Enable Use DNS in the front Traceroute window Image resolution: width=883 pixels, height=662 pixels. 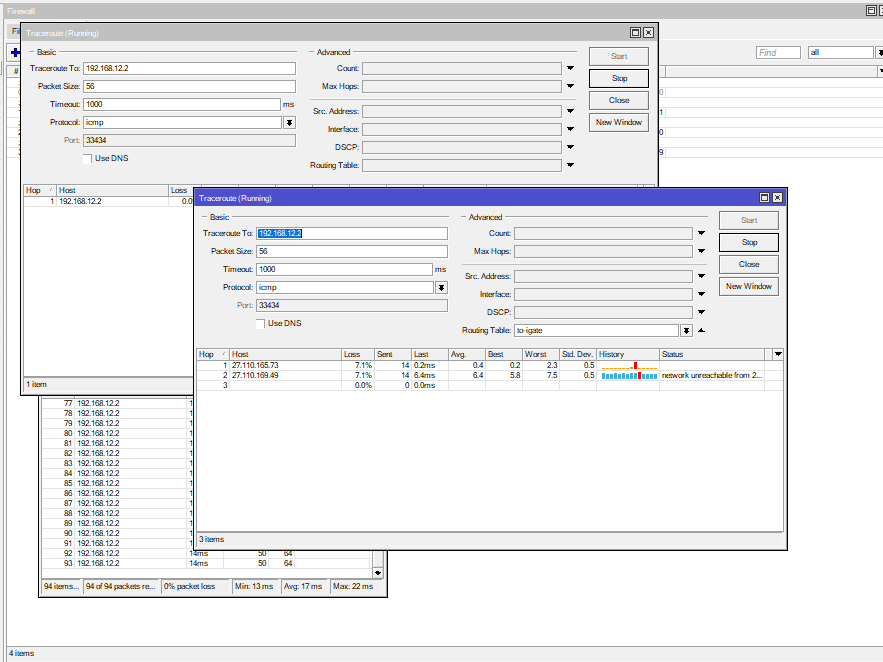click(261, 323)
